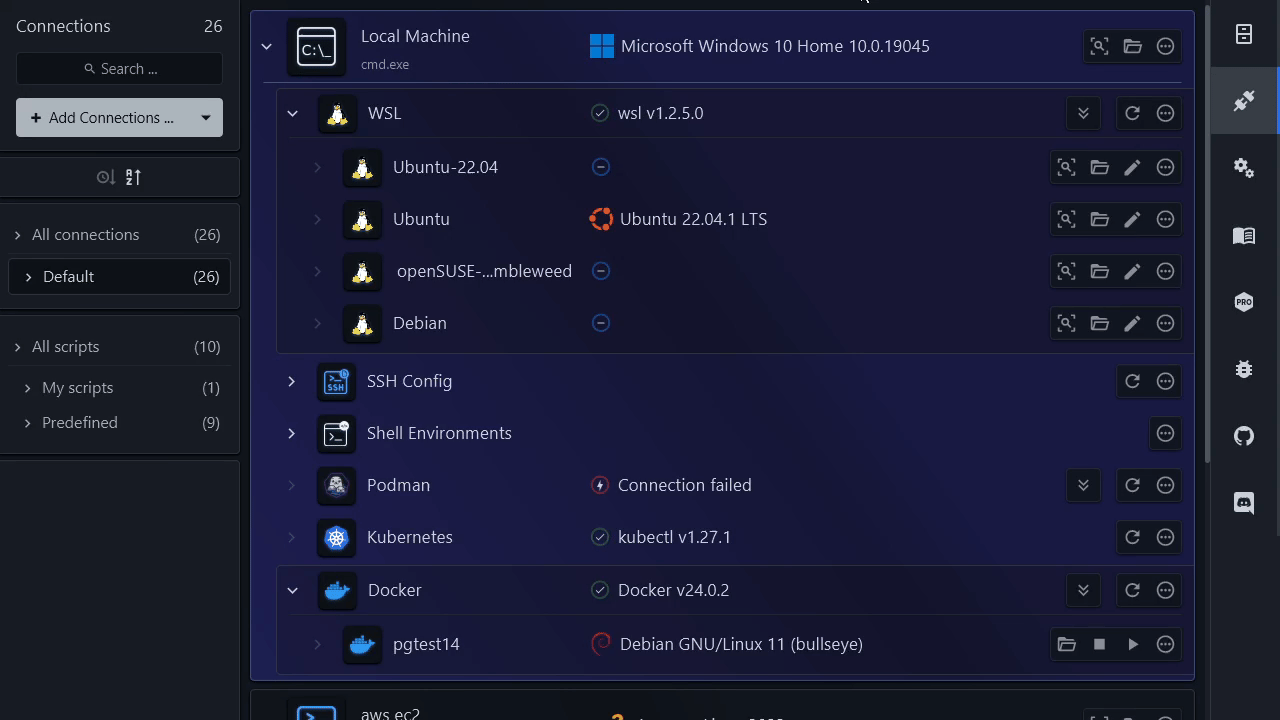Expand the Shell Environments group
Viewport: 1280px width, 720px height.
tap(291, 433)
